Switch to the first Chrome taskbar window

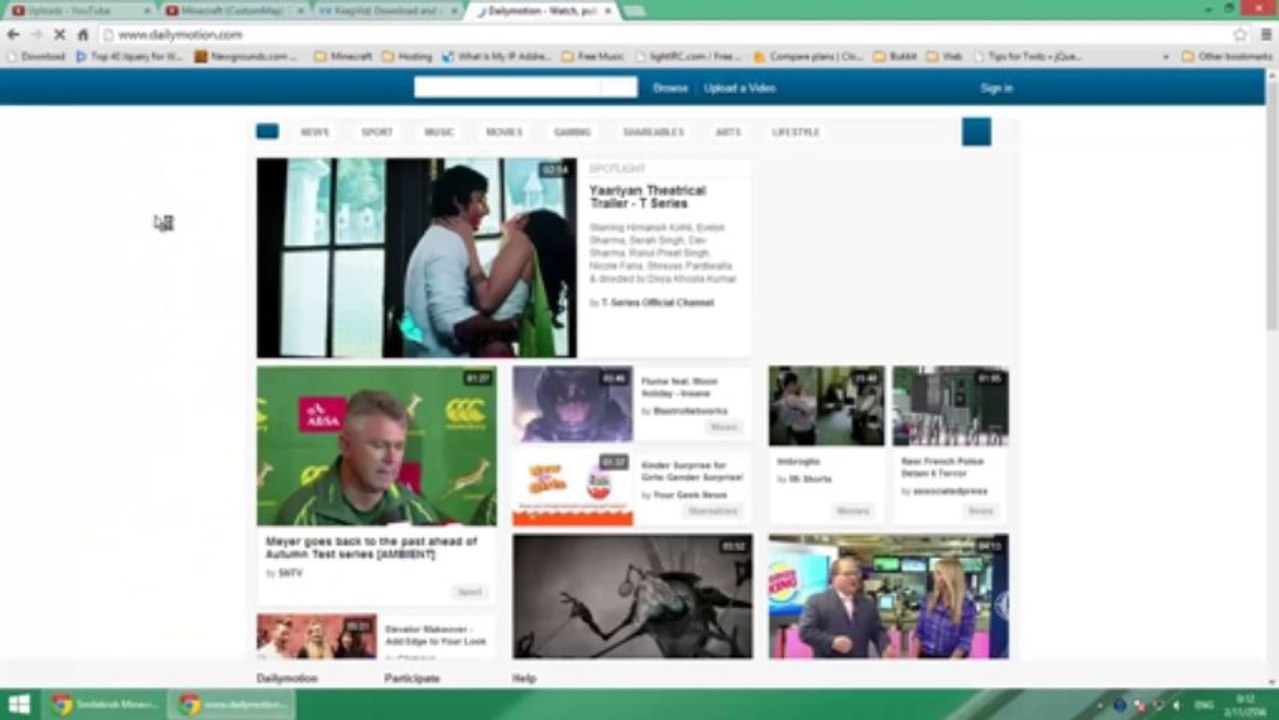[104, 704]
